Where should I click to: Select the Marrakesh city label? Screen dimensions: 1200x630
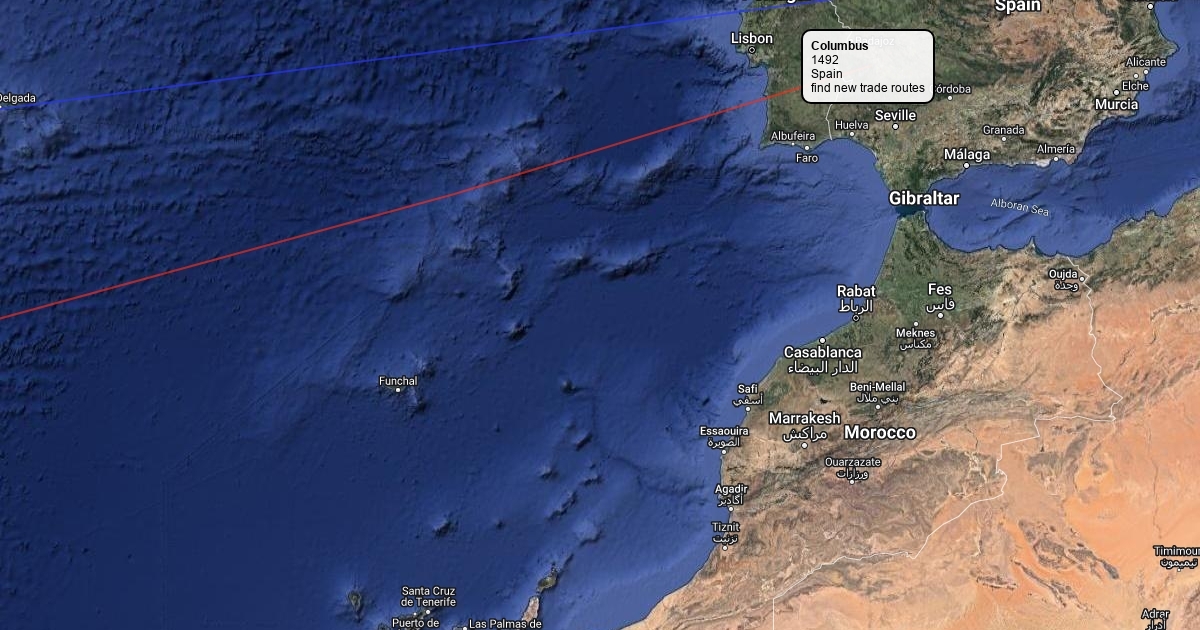click(x=805, y=418)
